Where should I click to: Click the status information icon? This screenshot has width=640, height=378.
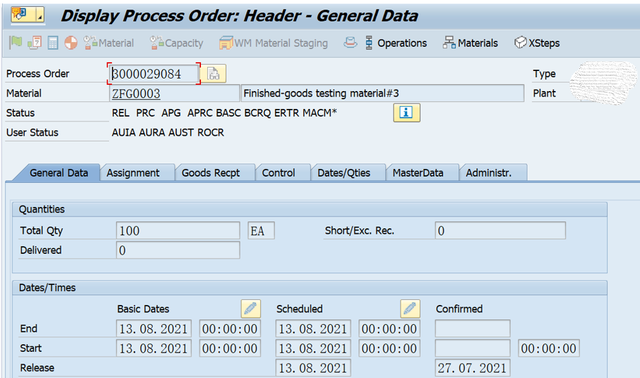[x=407, y=113]
